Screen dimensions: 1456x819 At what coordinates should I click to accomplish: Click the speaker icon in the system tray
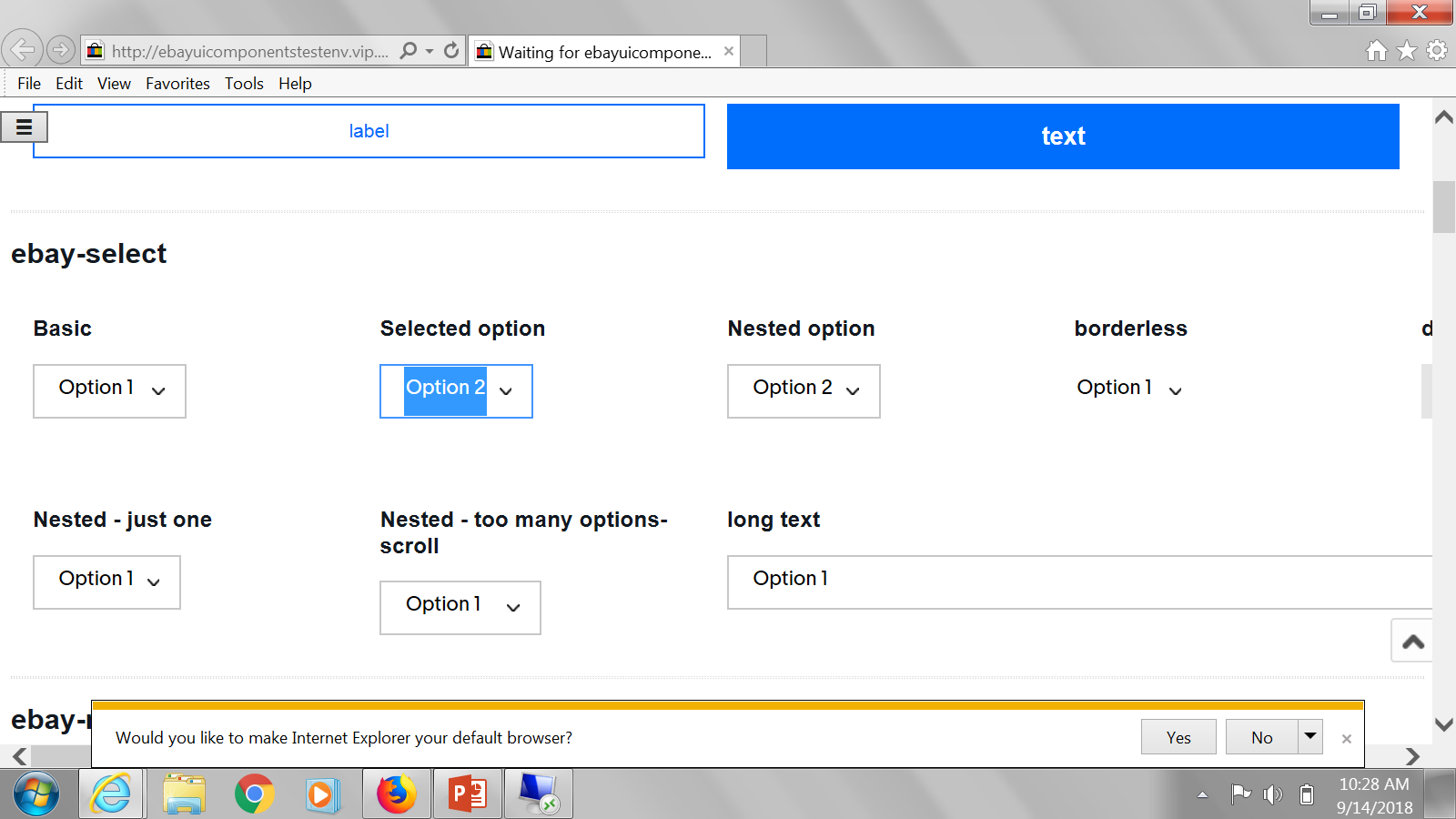point(1273,793)
